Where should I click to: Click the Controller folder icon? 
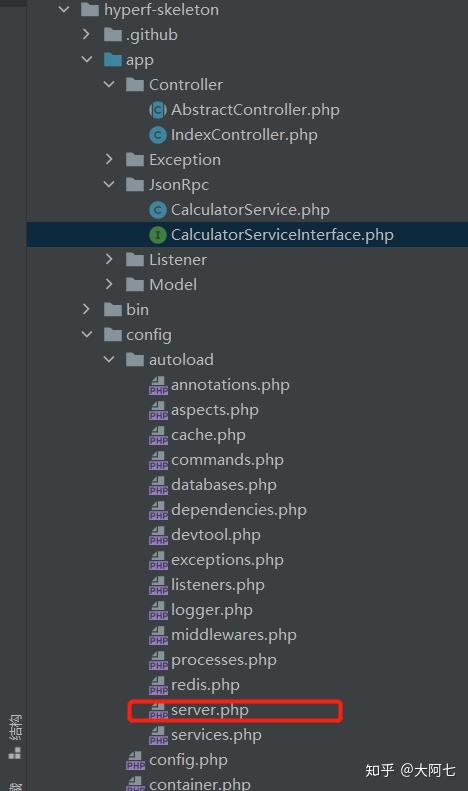click(x=135, y=85)
